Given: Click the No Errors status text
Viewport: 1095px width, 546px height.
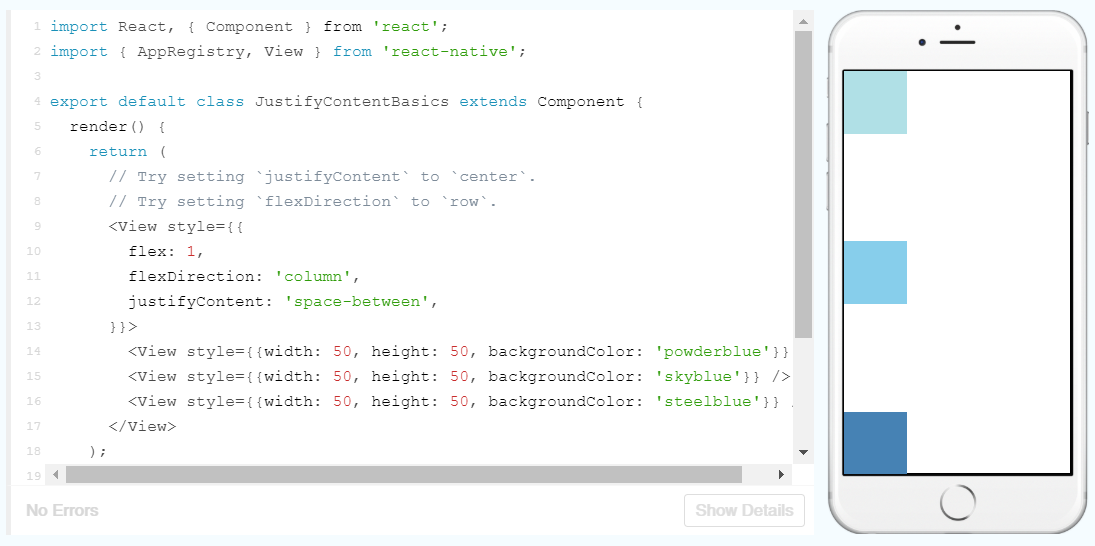Looking at the screenshot, I should 62,510.
